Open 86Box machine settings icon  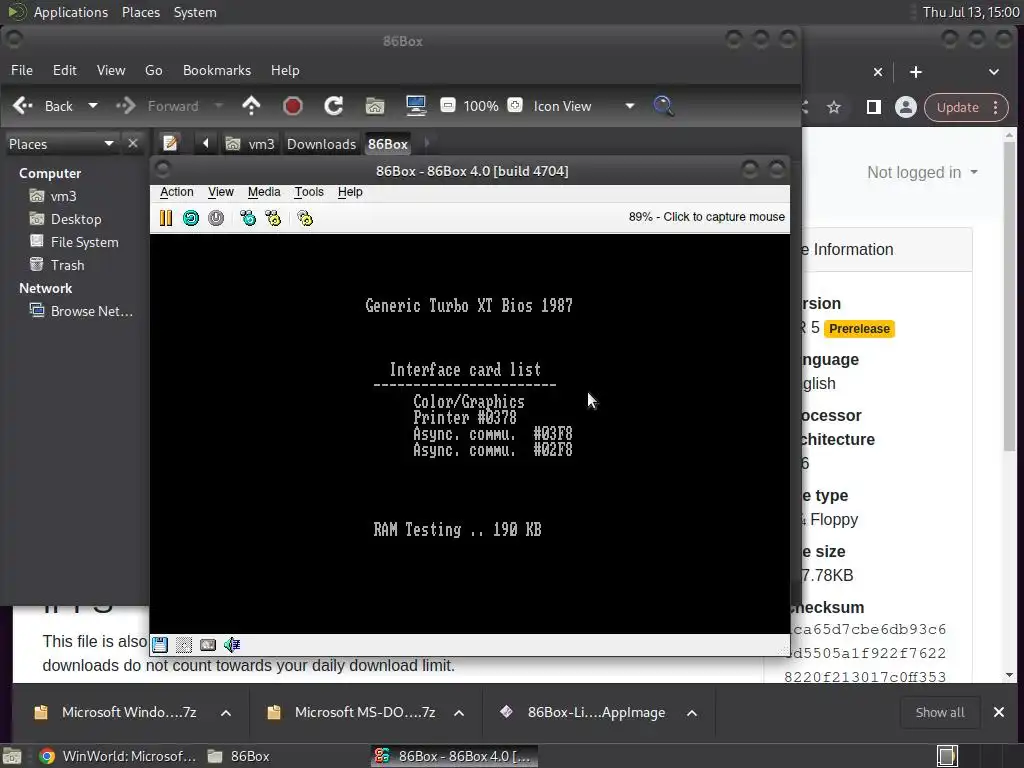[x=305, y=217]
